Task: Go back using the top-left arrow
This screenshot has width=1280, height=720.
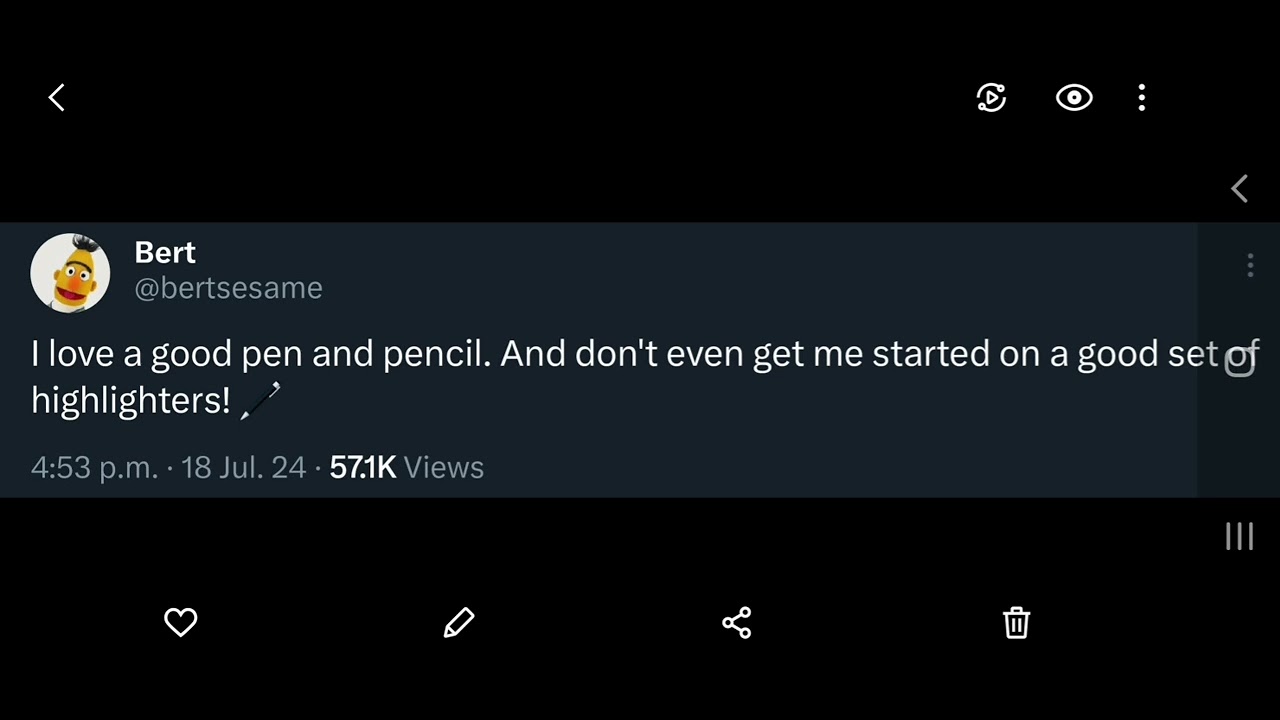Action: 57,97
